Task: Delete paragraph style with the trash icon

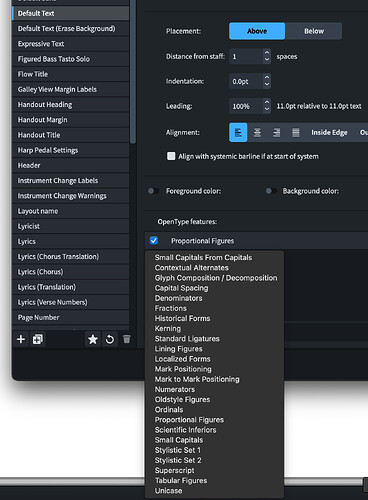Action: coord(127,339)
